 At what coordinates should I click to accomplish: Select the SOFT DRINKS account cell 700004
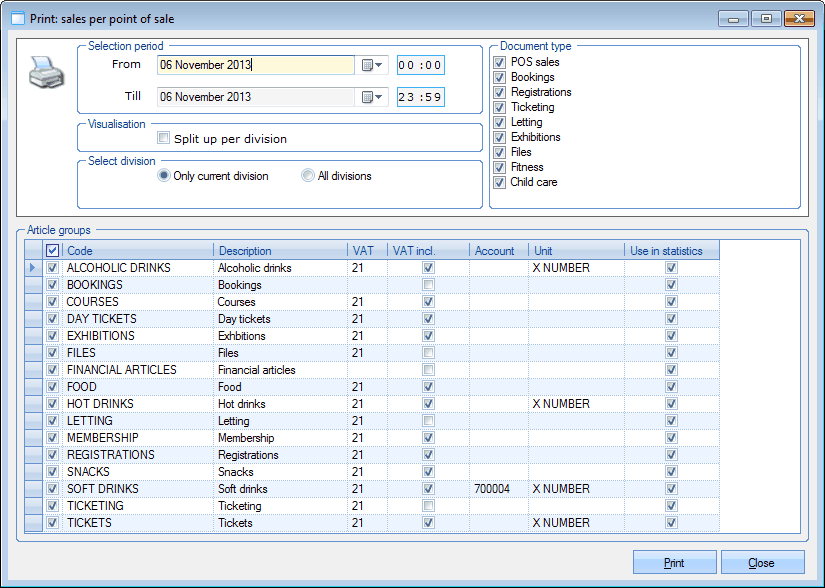pos(498,489)
